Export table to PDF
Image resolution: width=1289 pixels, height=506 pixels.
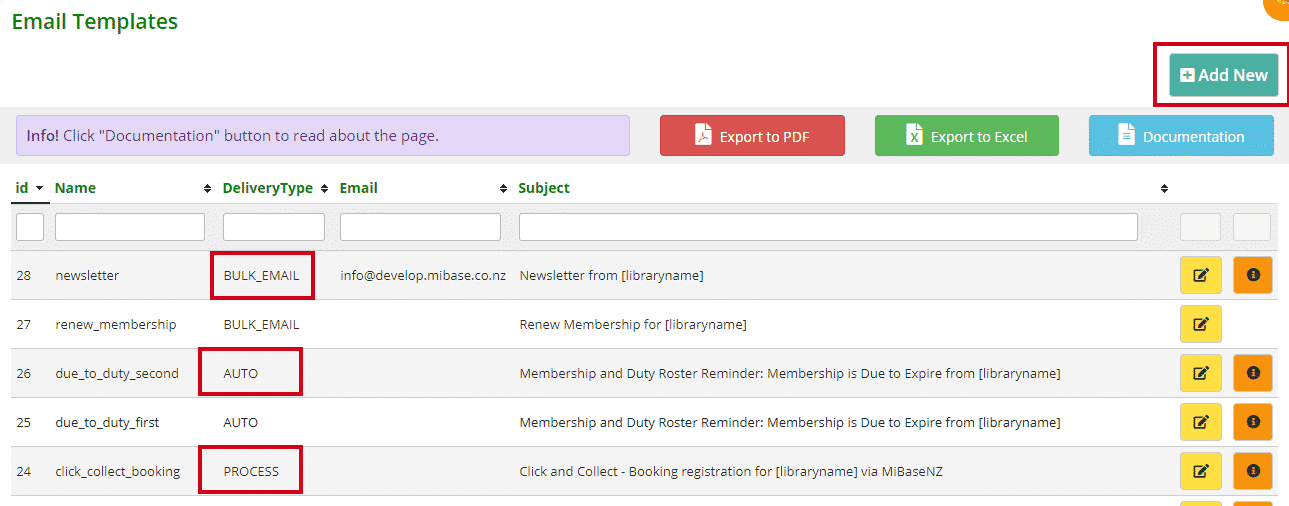752,136
